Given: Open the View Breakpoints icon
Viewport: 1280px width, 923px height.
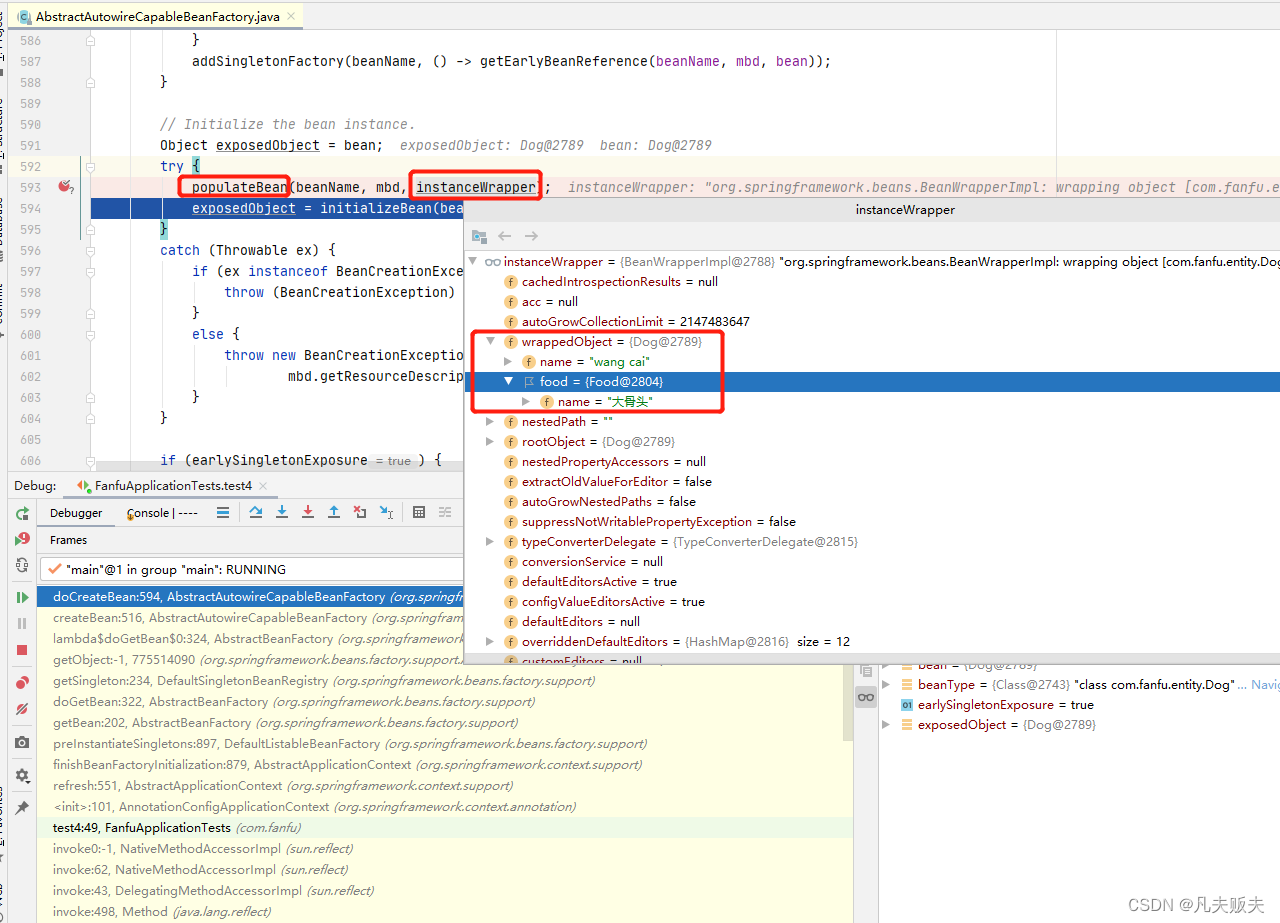Looking at the screenshot, I should coord(22,683).
